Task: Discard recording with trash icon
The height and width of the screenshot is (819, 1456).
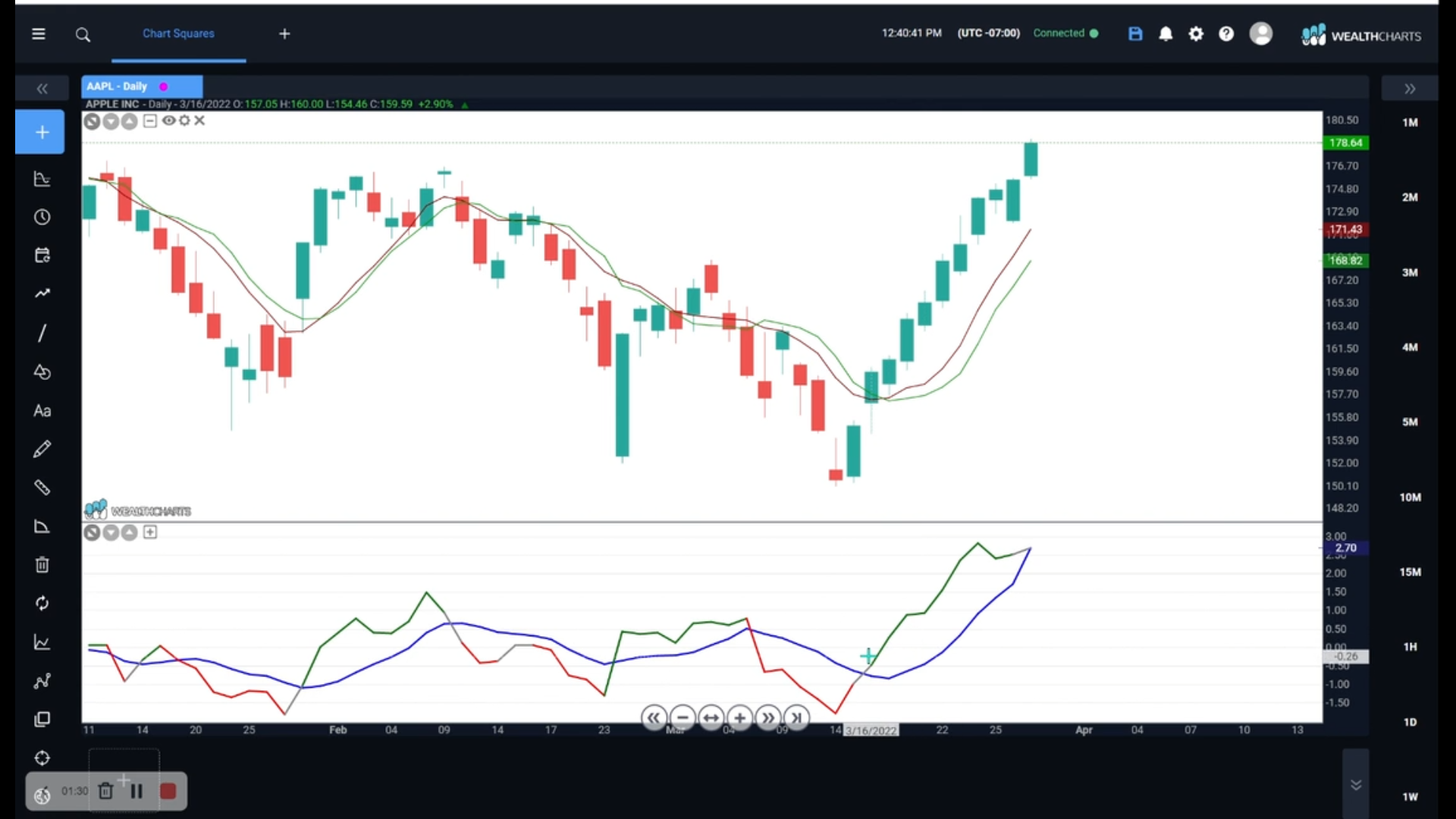Action: coord(106,791)
